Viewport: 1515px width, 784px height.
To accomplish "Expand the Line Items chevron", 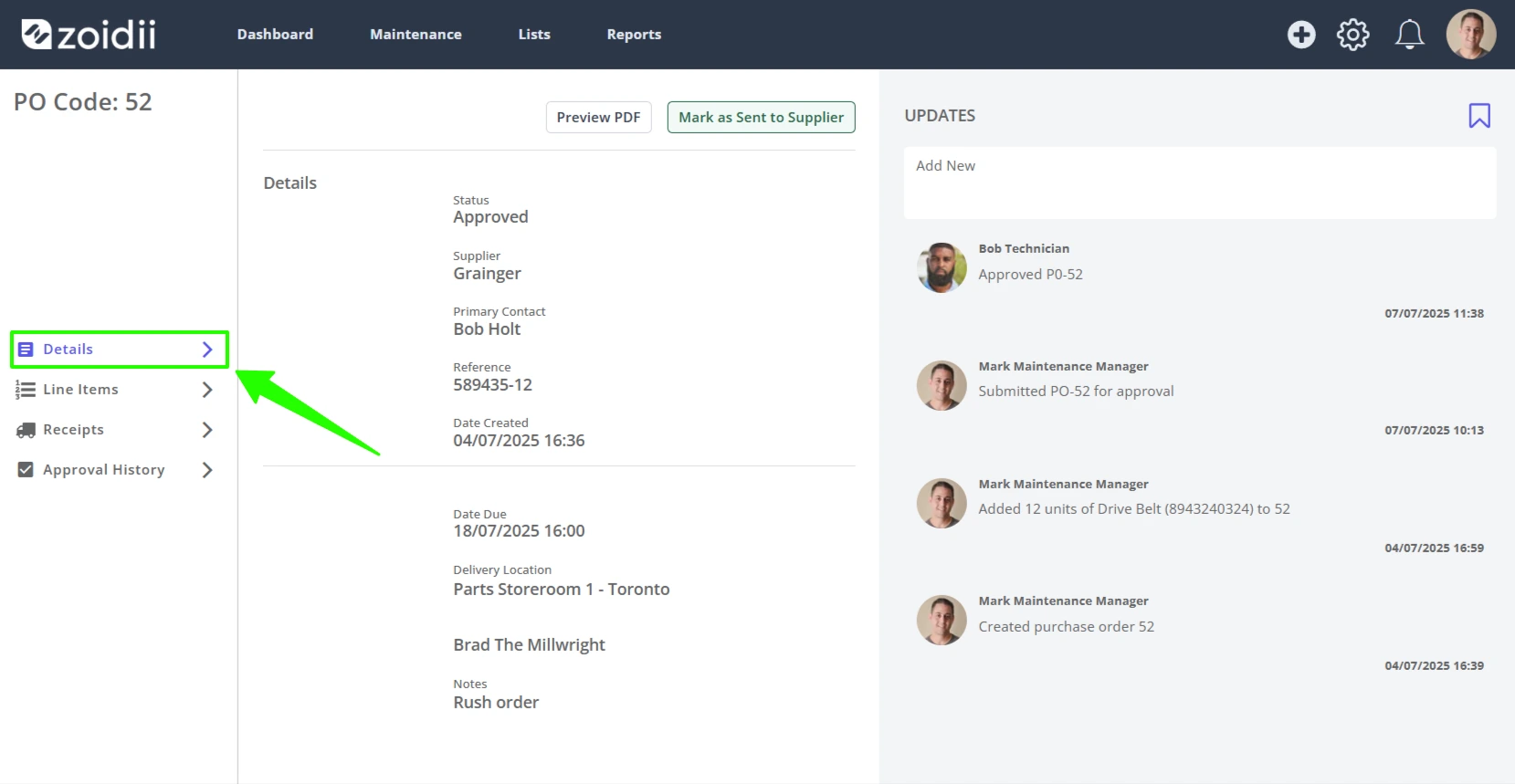I will pos(207,390).
